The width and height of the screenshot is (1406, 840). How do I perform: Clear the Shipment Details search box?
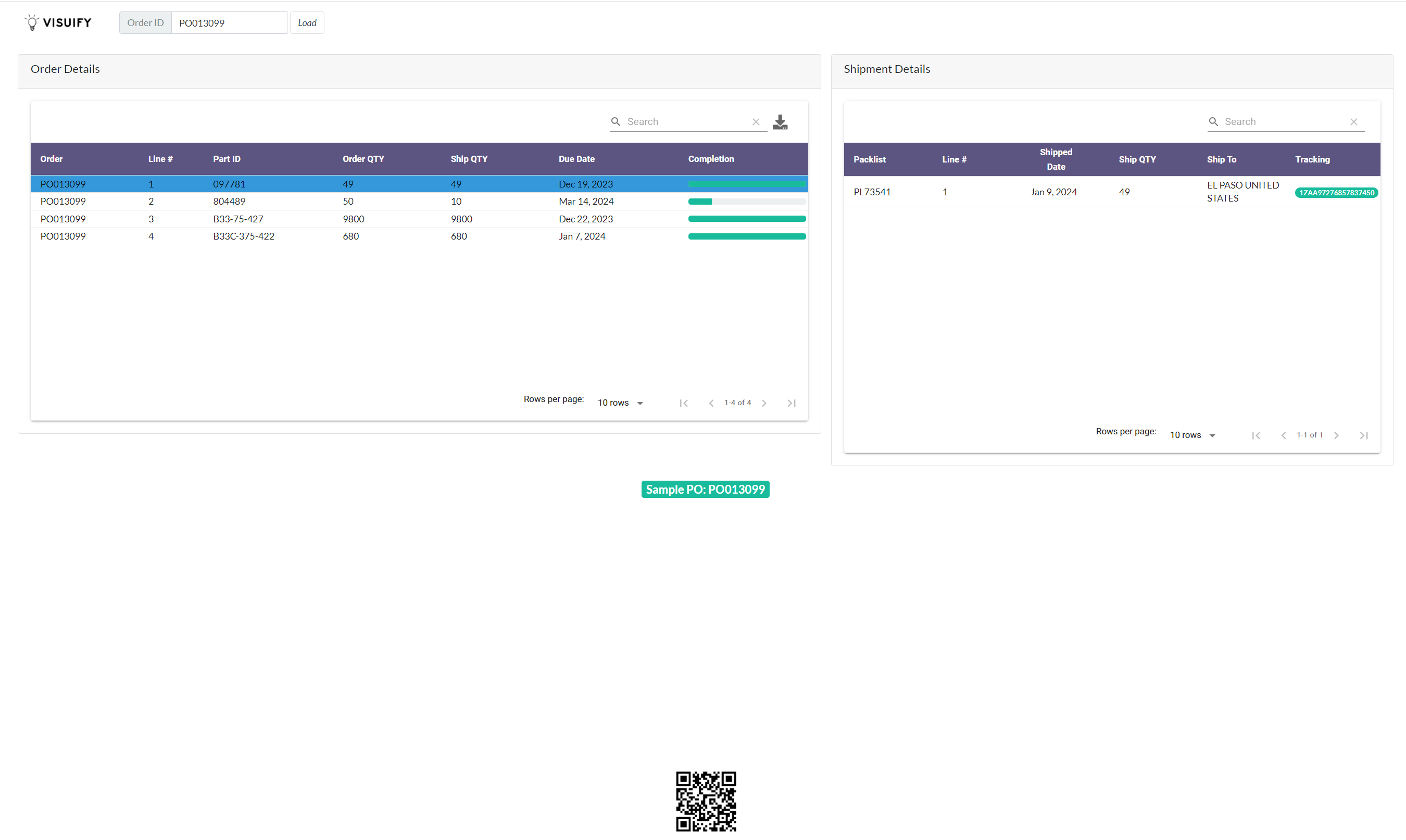[x=1353, y=122]
